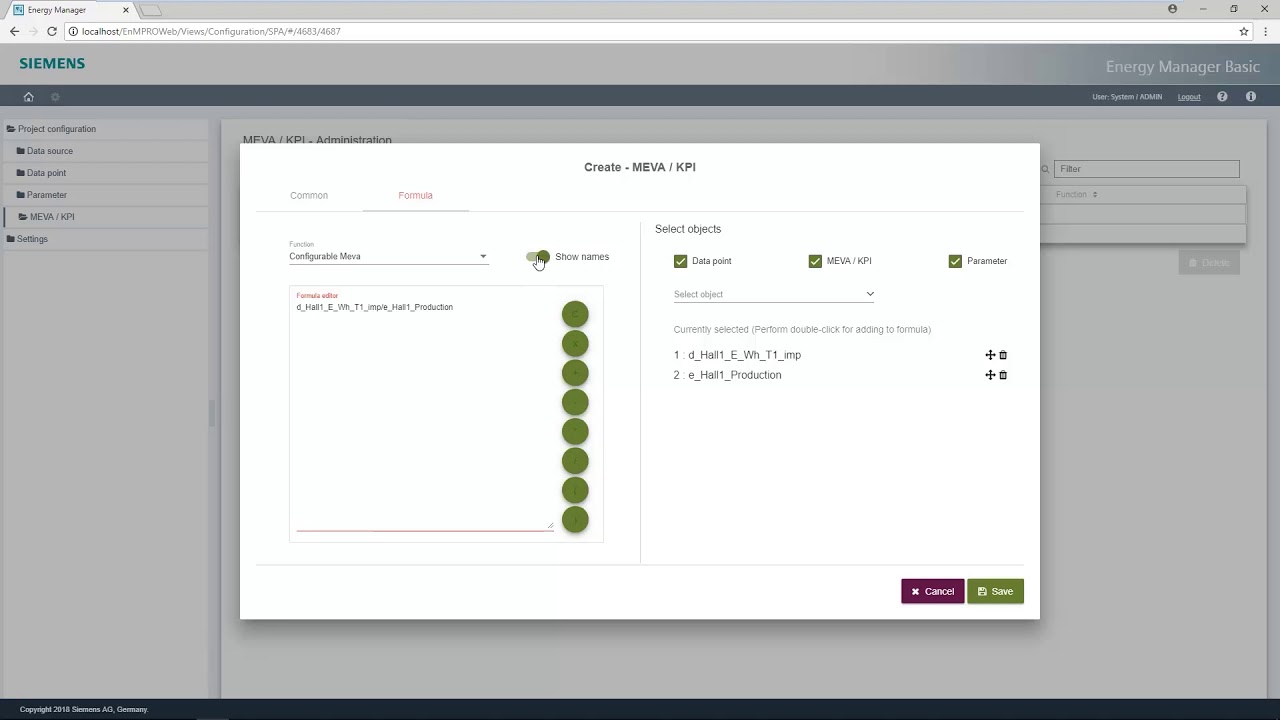Toggle the Show names switch
The height and width of the screenshot is (720, 1280).
[538, 257]
